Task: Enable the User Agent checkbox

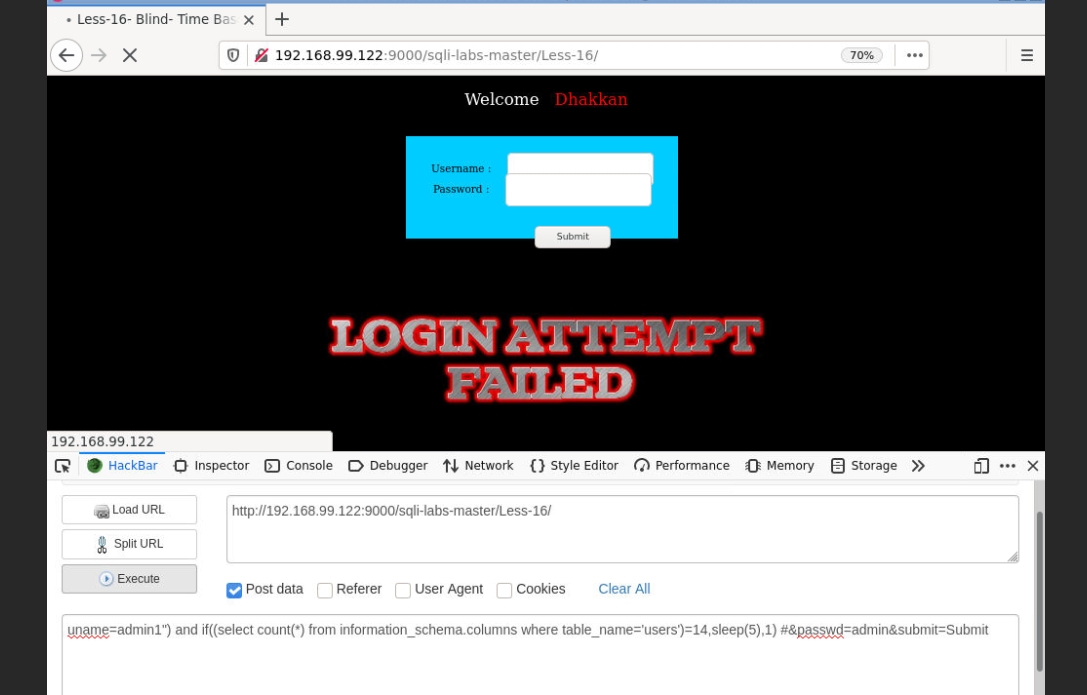Action: [x=403, y=590]
